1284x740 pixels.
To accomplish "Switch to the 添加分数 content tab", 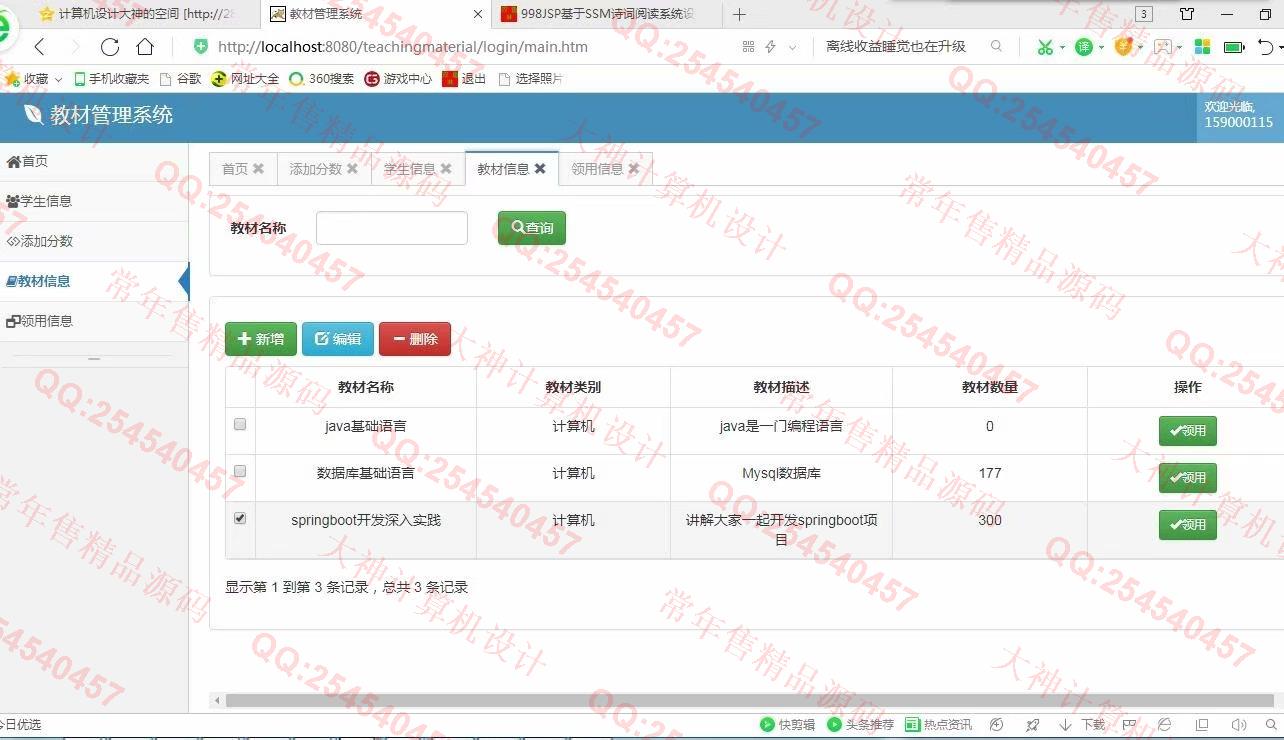I will point(315,169).
